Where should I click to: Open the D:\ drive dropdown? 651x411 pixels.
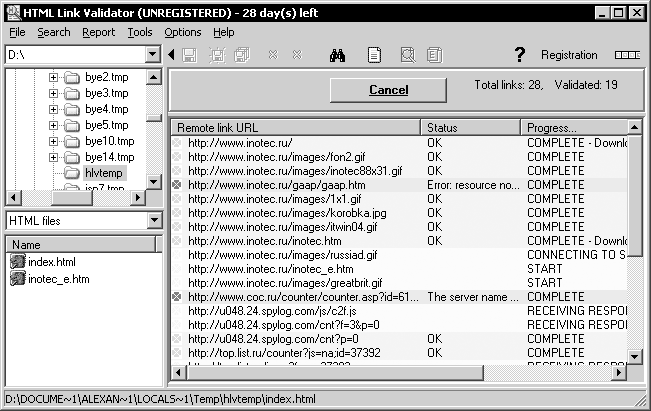[x=152, y=54]
